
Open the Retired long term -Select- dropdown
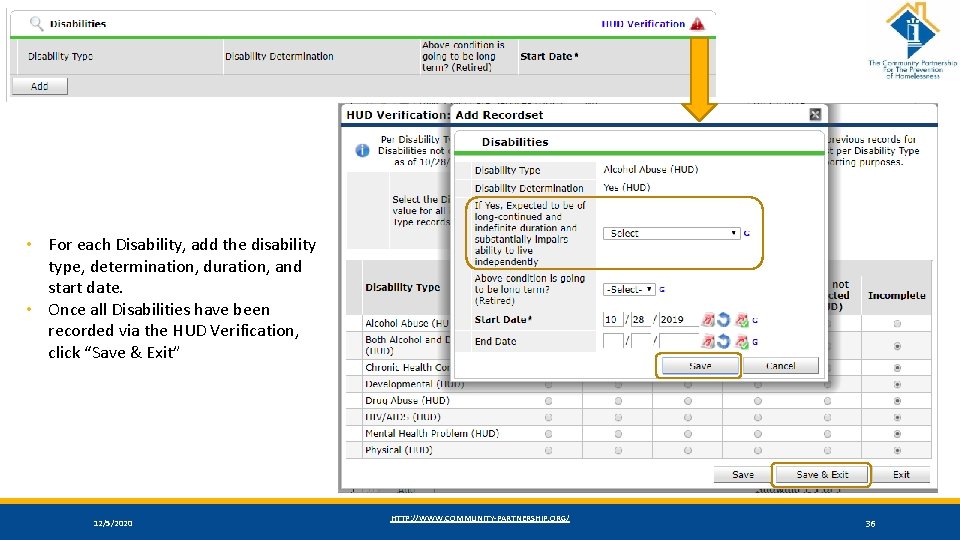(629, 289)
